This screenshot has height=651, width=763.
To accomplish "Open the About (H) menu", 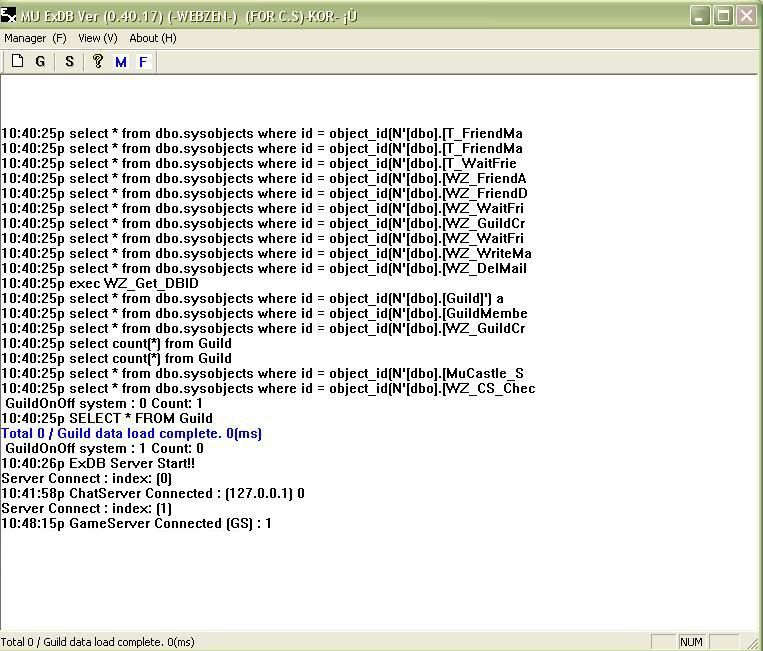I will click(x=152, y=38).
